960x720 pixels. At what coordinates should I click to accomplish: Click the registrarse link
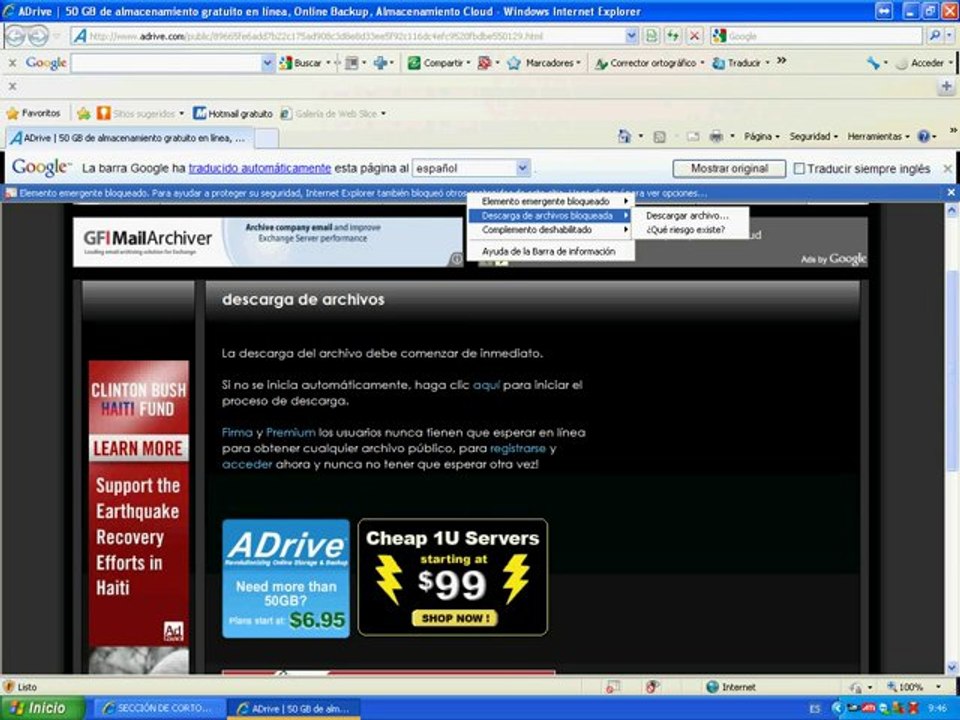click(x=517, y=448)
